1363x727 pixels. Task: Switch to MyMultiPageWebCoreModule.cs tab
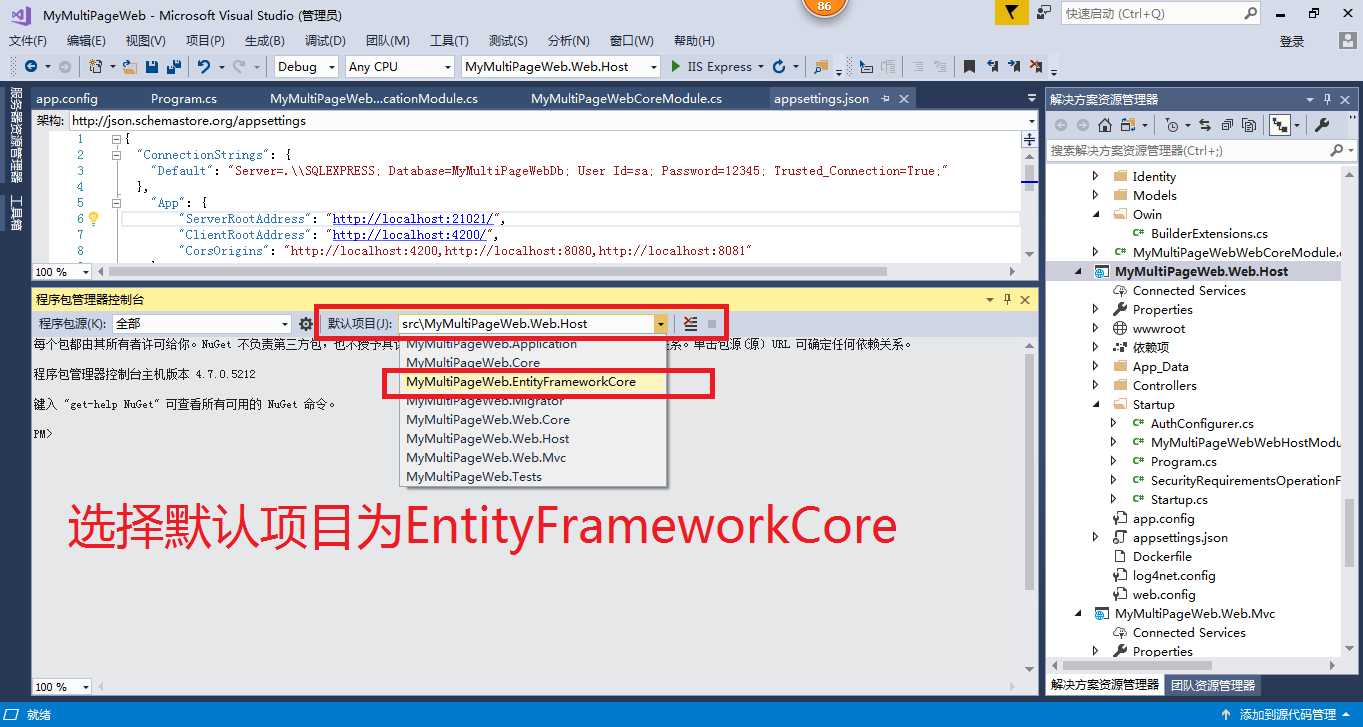pos(626,99)
